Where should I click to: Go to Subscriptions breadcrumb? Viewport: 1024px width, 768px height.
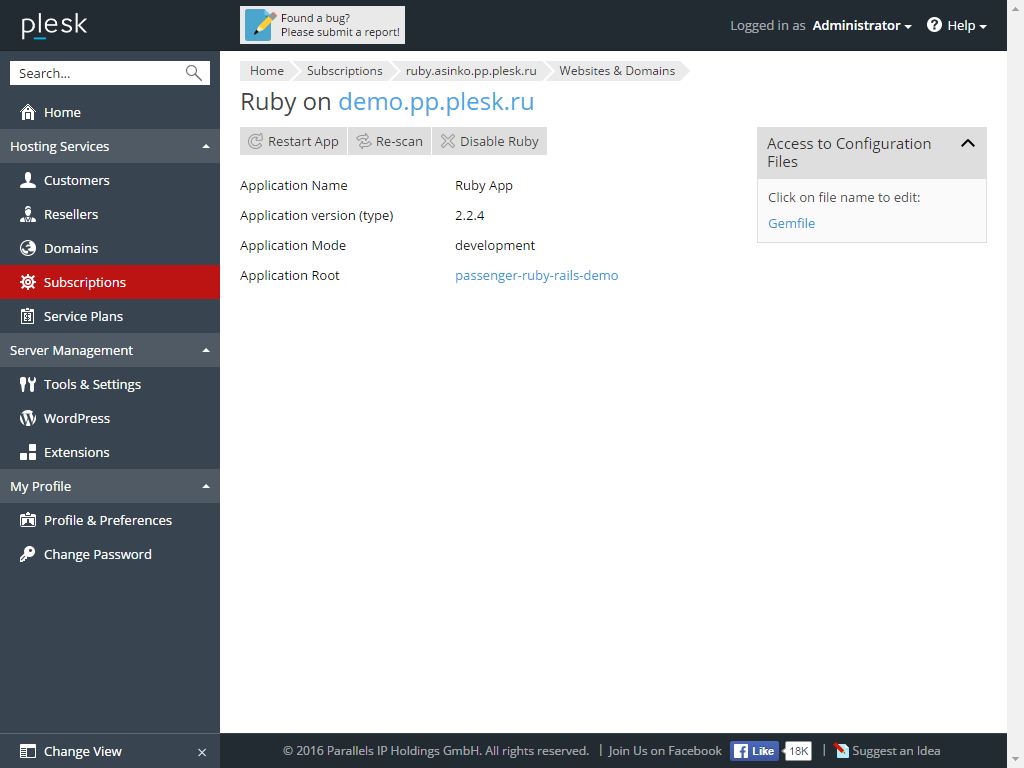pos(344,71)
